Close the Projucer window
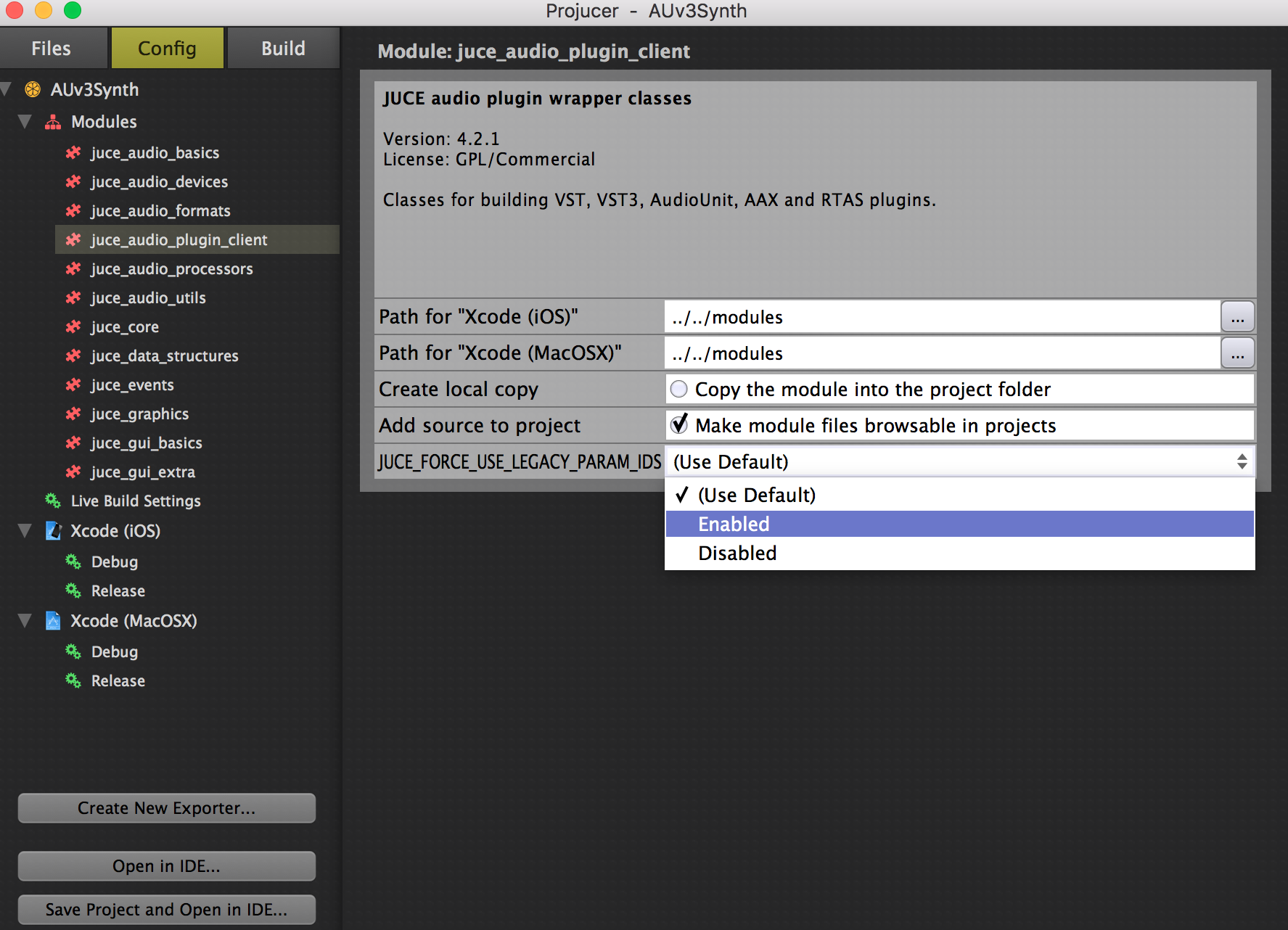The width and height of the screenshot is (1288, 930). click(15, 10)
